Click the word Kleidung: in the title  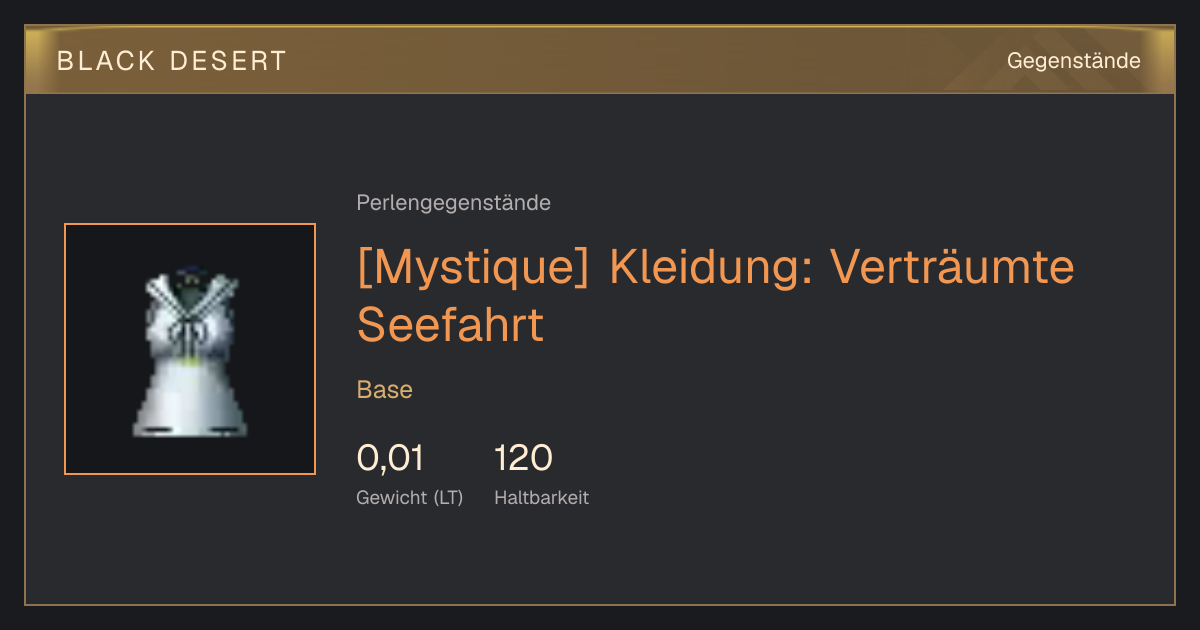pos(711,268)
